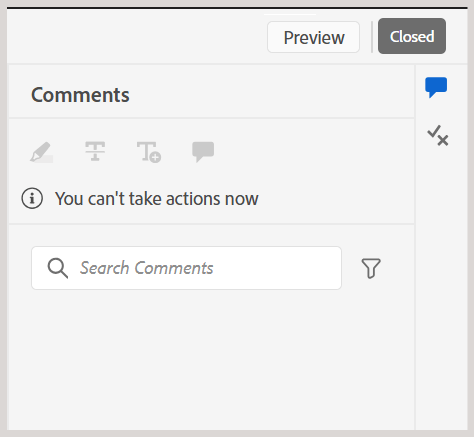Viewport: 474px width, 437px height.
Task: Focus the Search Comments field
Action: (186, 268)
